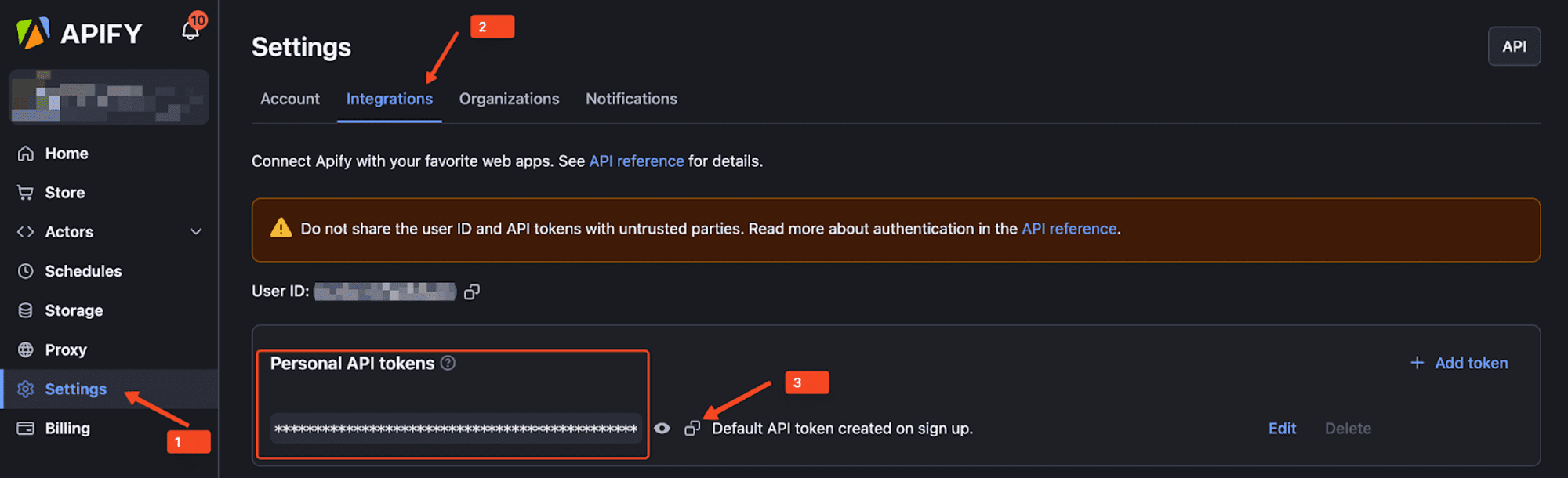This screenshot has height=478, width=1568.
Task: Open Billing in the sidebar
Action: pos(67,429)
